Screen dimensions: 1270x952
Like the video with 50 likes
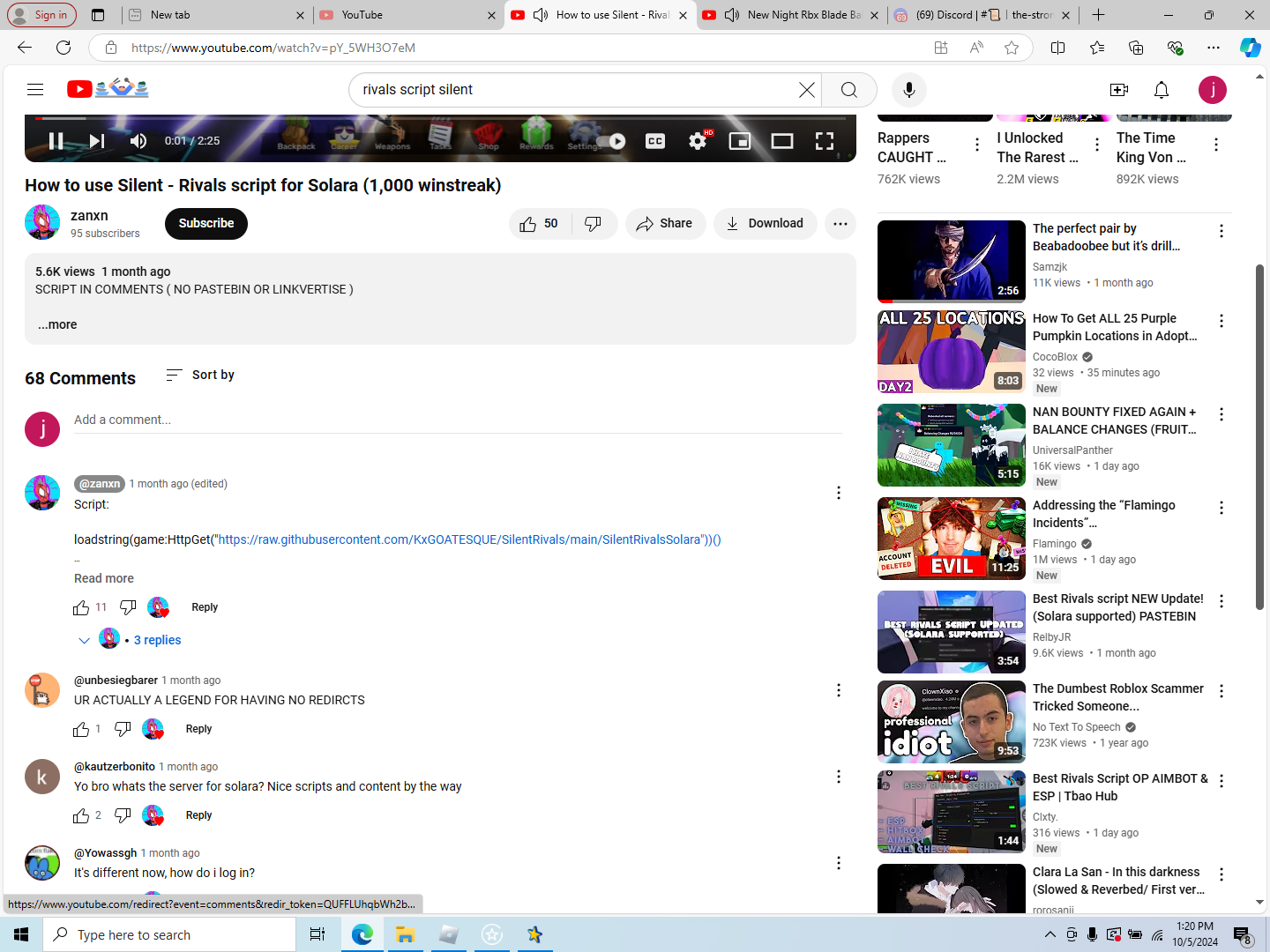click(x=540, y=224)
